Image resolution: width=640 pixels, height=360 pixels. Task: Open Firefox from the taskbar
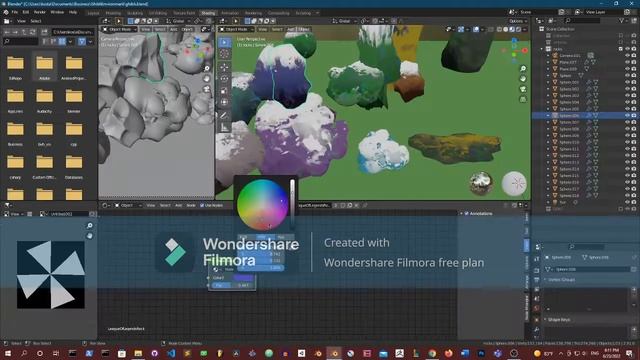449,353
